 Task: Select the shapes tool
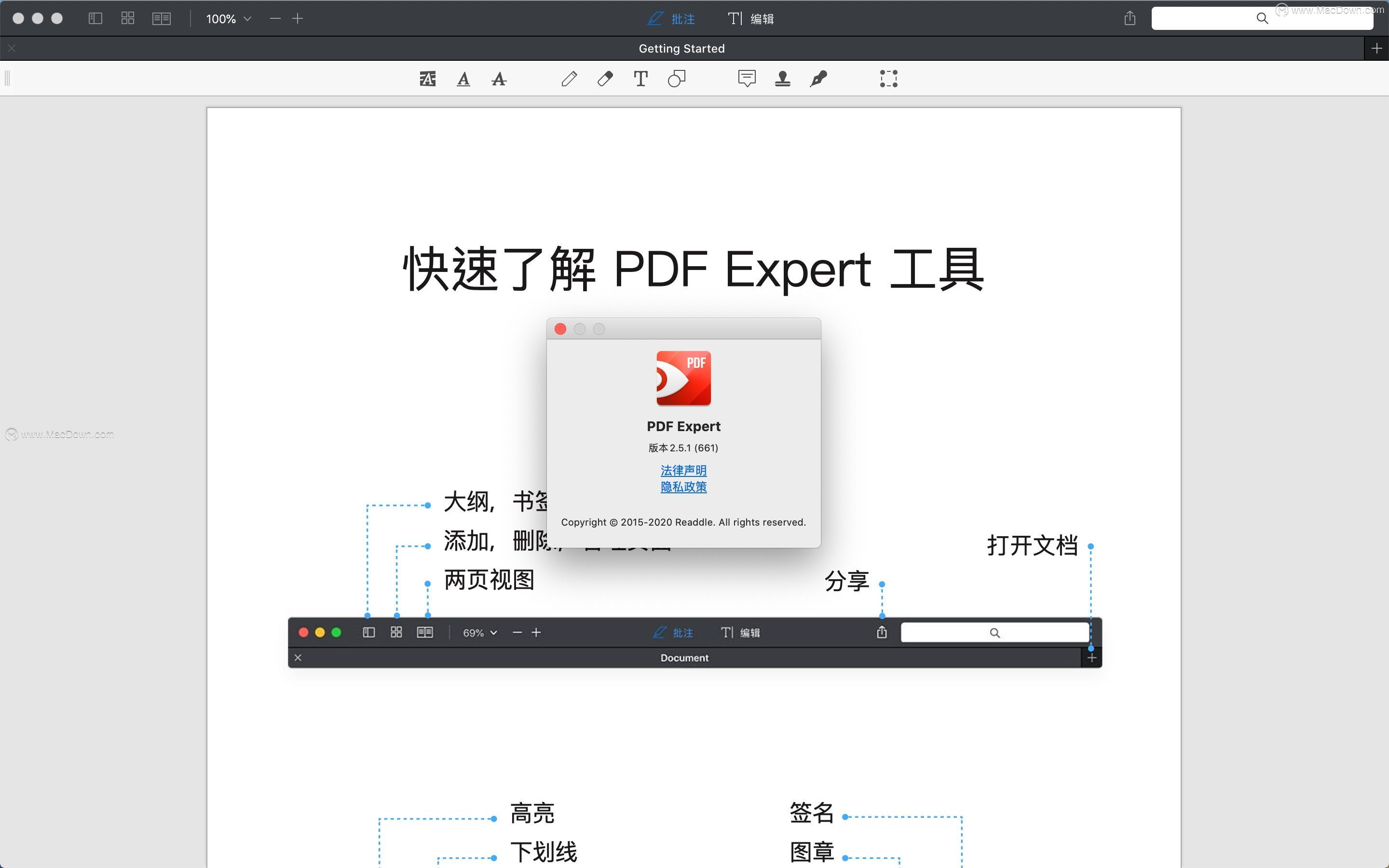click(677, 79)
